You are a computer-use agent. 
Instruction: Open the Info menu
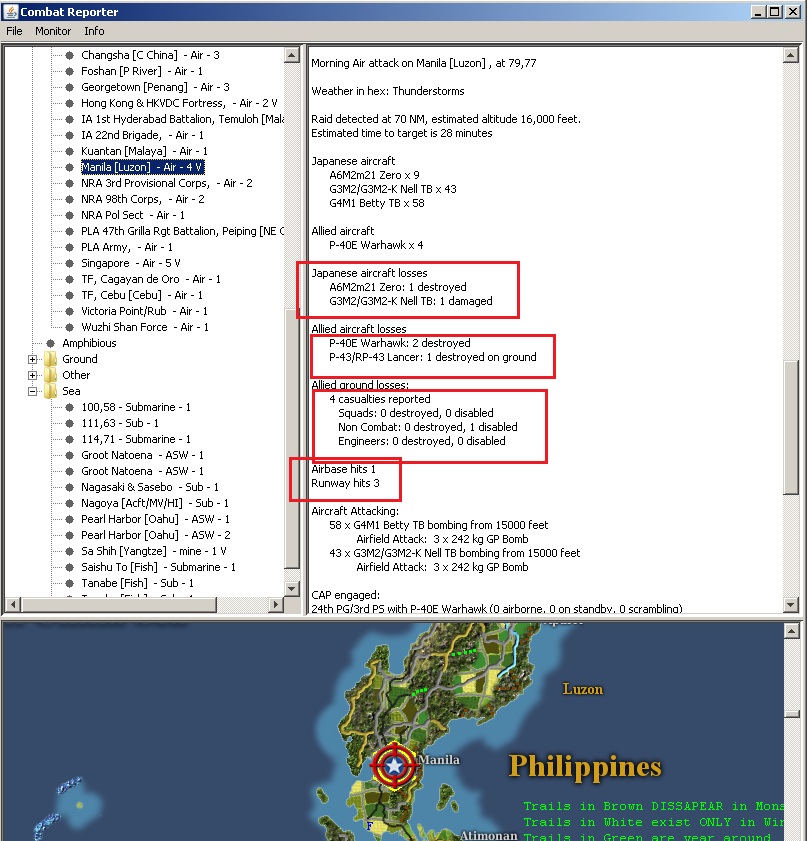[94, 31]
